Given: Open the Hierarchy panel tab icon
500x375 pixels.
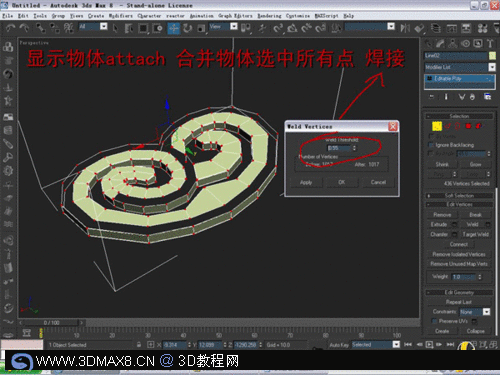Looking at the screenshot, I should click(x=453, y=43).
